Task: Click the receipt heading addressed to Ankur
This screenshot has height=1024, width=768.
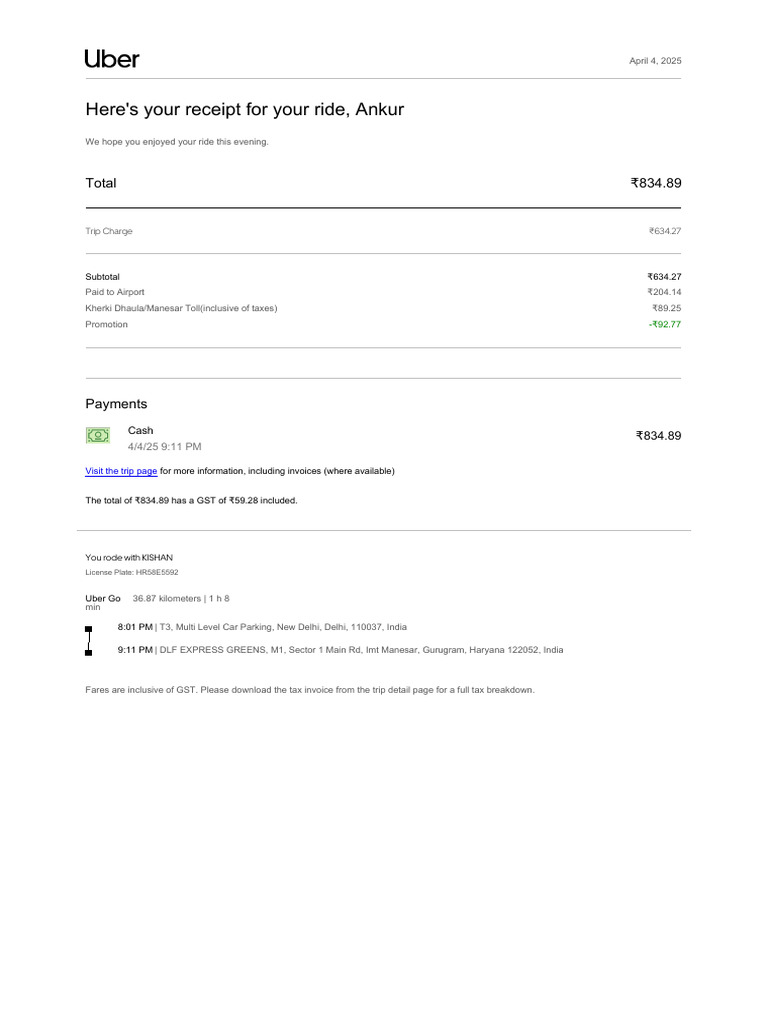Action: [244, 109]
